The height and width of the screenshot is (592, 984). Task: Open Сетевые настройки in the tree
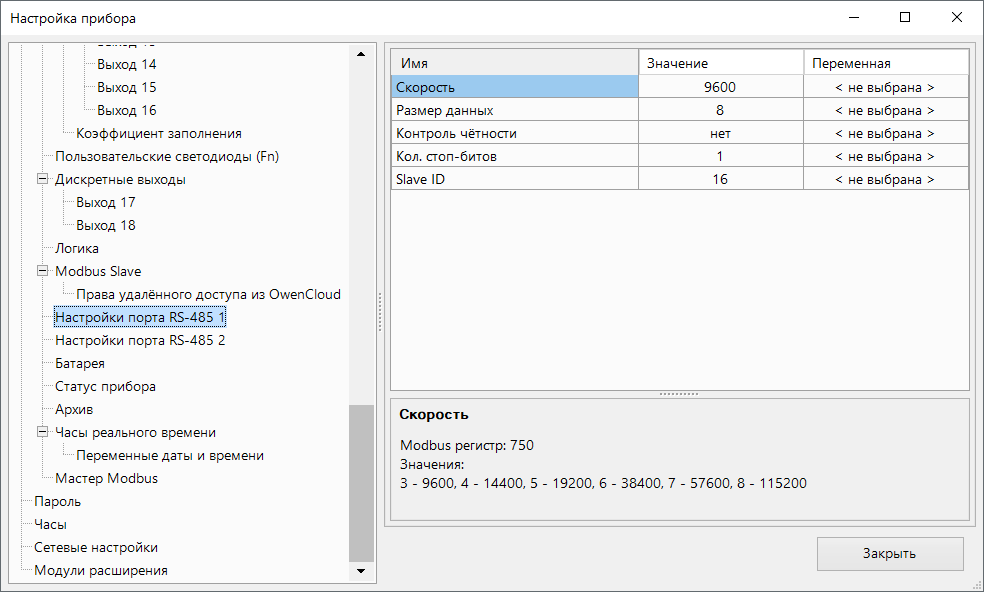click(95, 547)
